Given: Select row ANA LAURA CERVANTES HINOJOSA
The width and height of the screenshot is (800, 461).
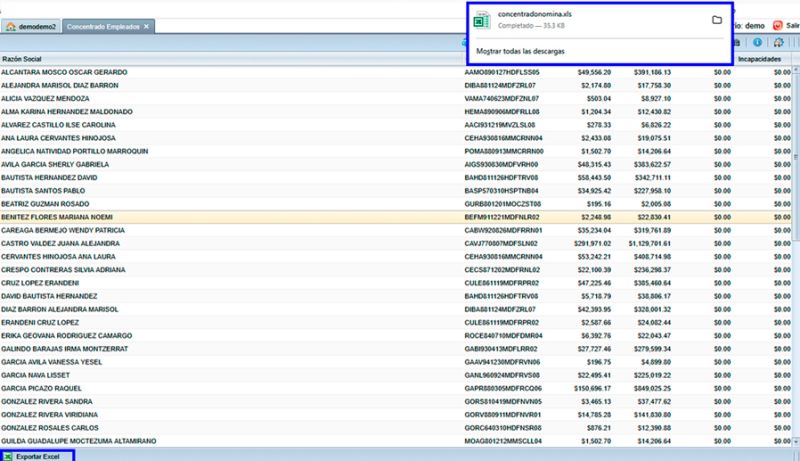Looking at the screenshot, I should click(x=396, y=138).
